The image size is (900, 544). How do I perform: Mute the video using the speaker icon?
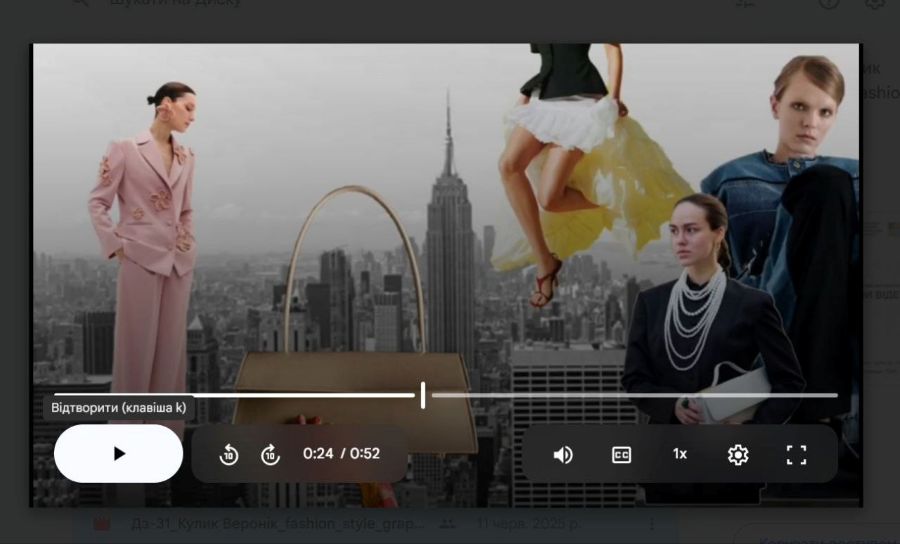562,454
